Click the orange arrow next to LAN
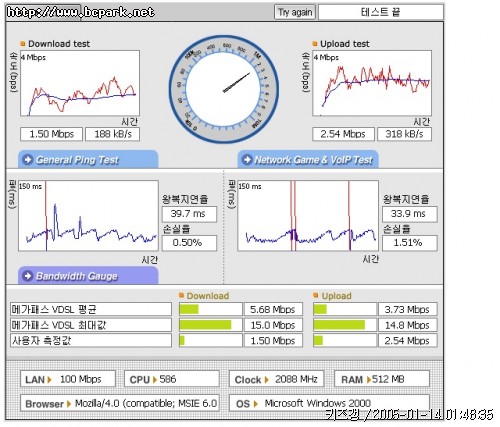 pyautogui.click(x=50, y=380)
